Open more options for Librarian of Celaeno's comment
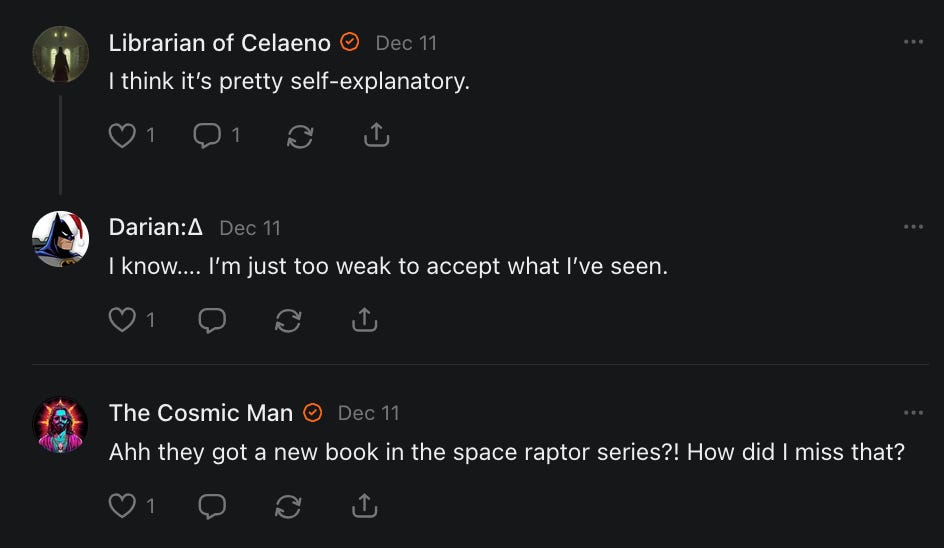Image resolution: width=944 pixels, height=548 pixels. (x=913, y=42)
